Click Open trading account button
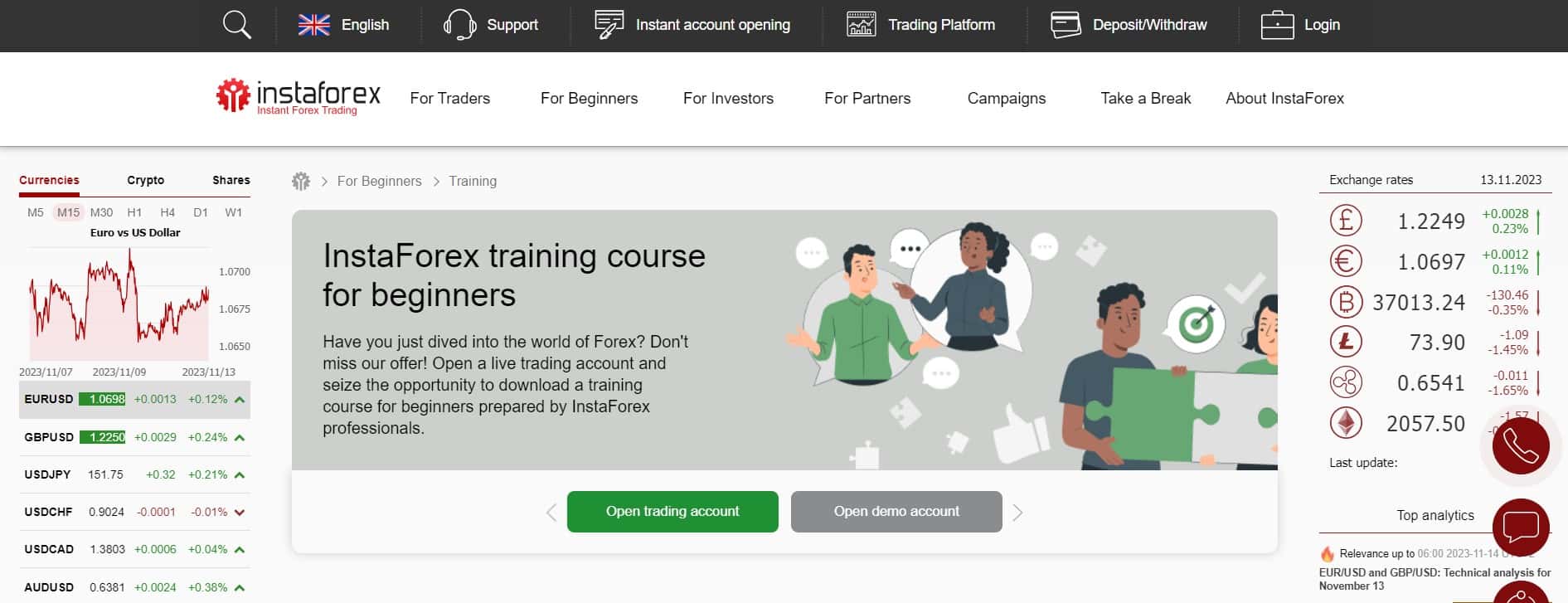Screen dimensions: 1568x603 [x=672, y=512]
